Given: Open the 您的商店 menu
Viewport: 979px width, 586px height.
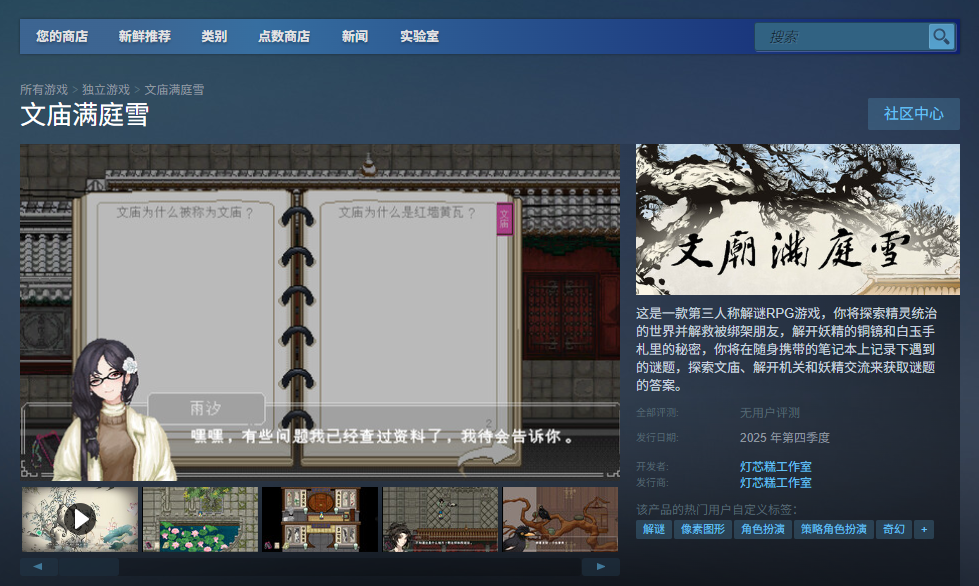Looking at the screenshot, I should (62, 37).
